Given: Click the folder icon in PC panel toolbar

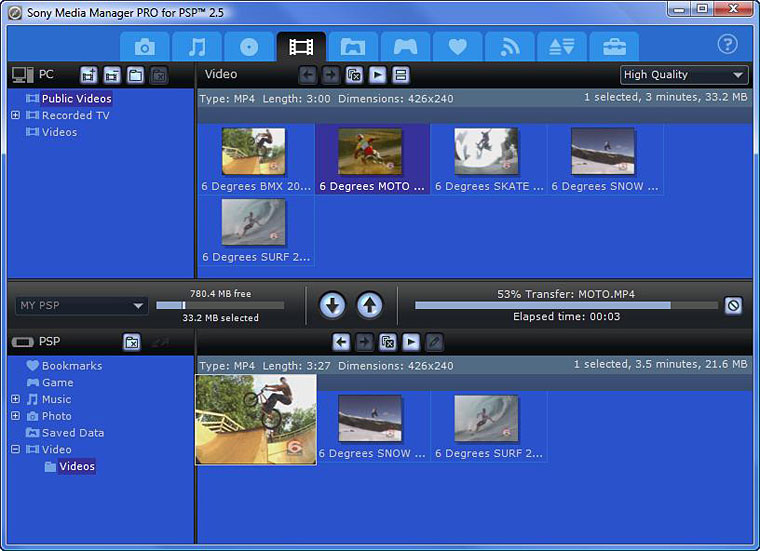Looking at the screenshot, I should (135, 75).
